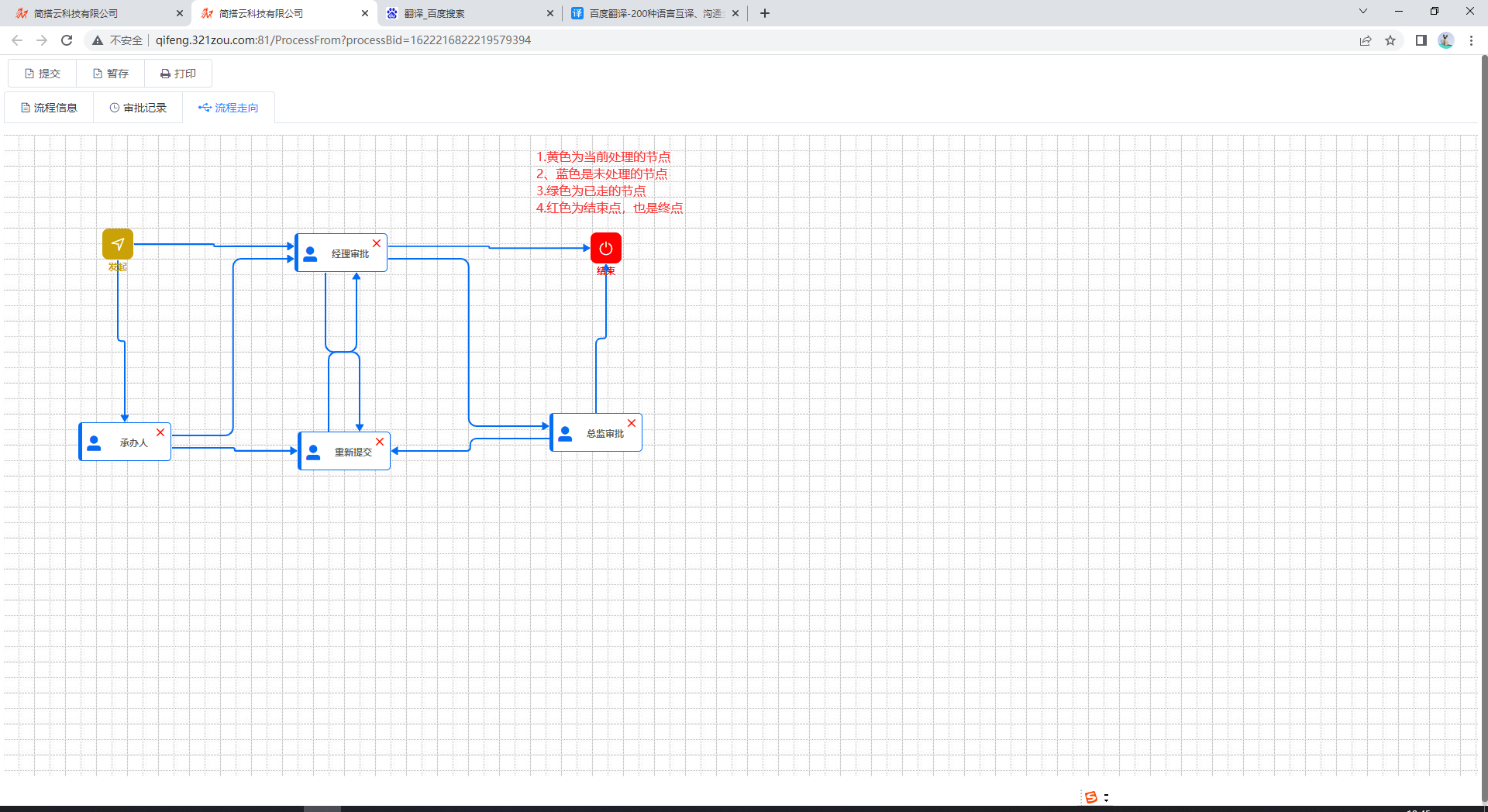Viewport: 1488px width, 812px height.
Task: Remove the 承办人 node with its red X
Action: [160, 432]
